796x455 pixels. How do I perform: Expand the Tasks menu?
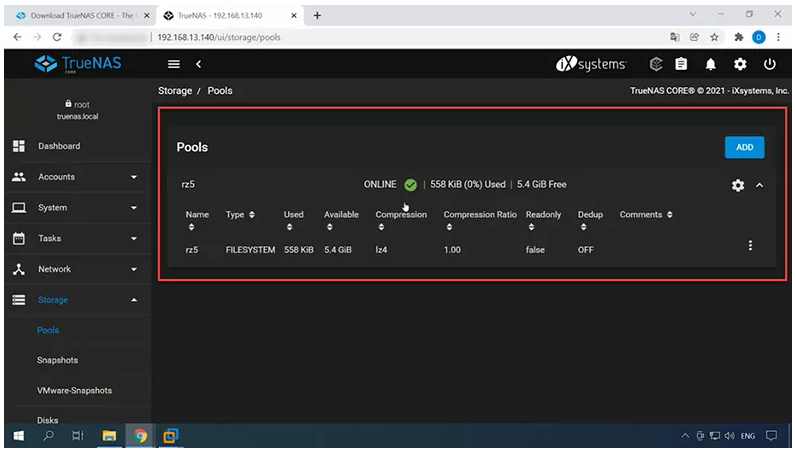(x=78, y=238)
